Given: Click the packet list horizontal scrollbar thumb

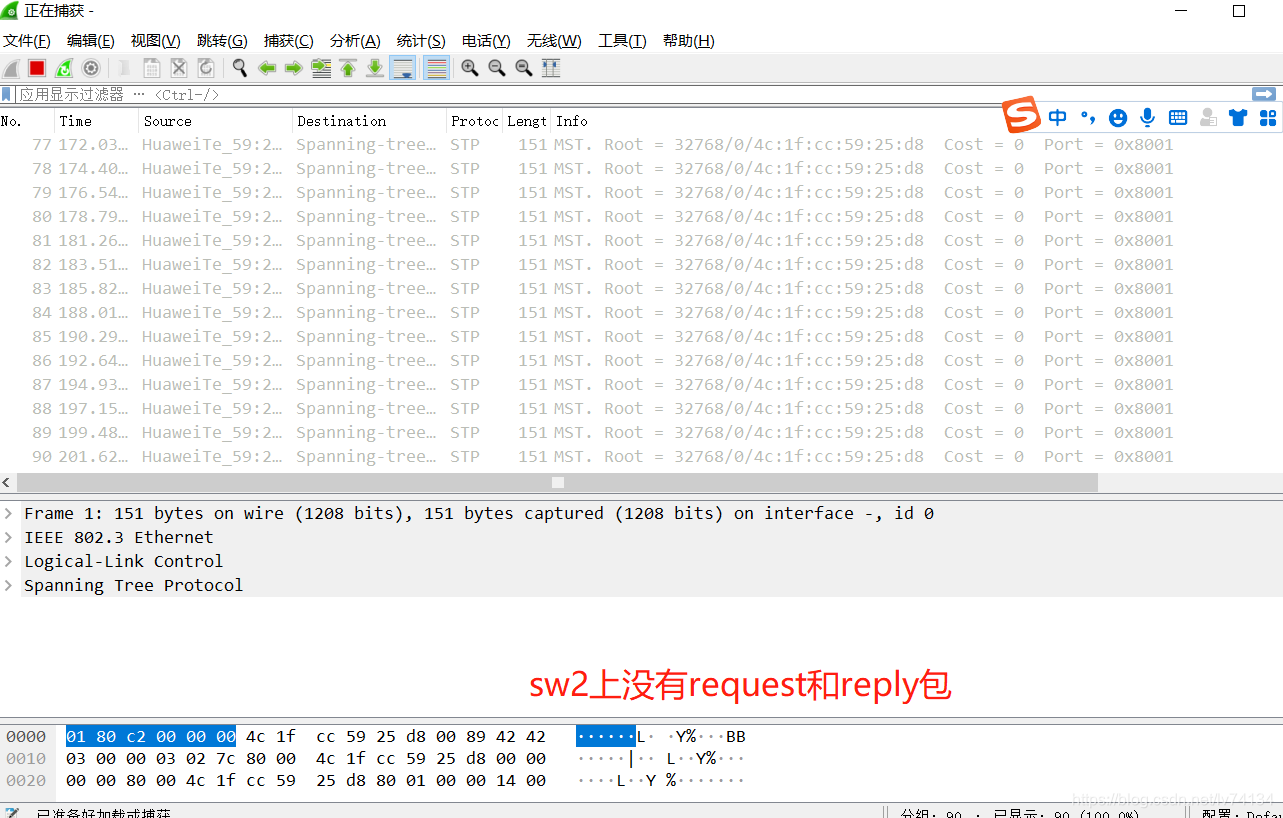Looking at the screenshot, I should coord(558,482).
